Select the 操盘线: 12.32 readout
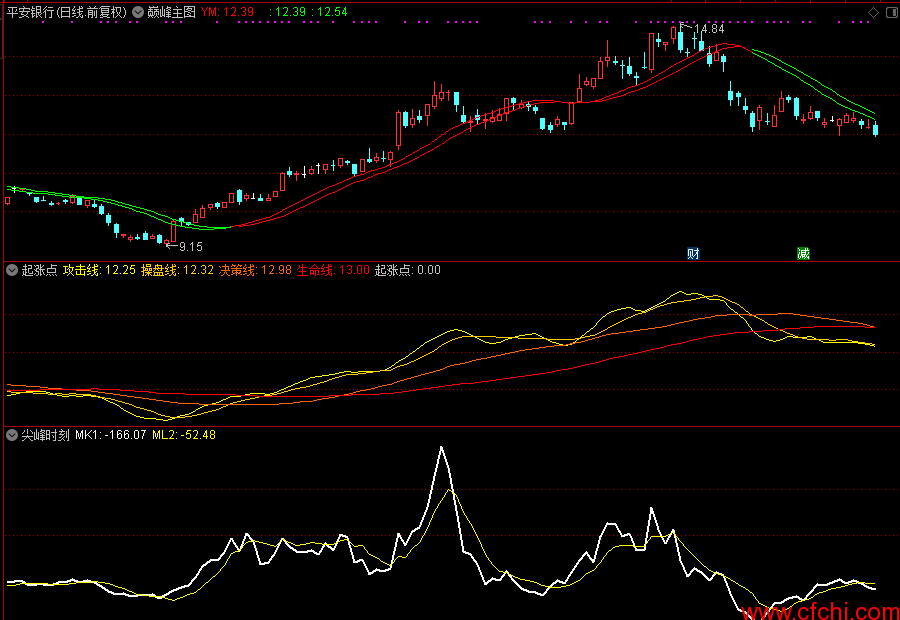 pos(177,270)
